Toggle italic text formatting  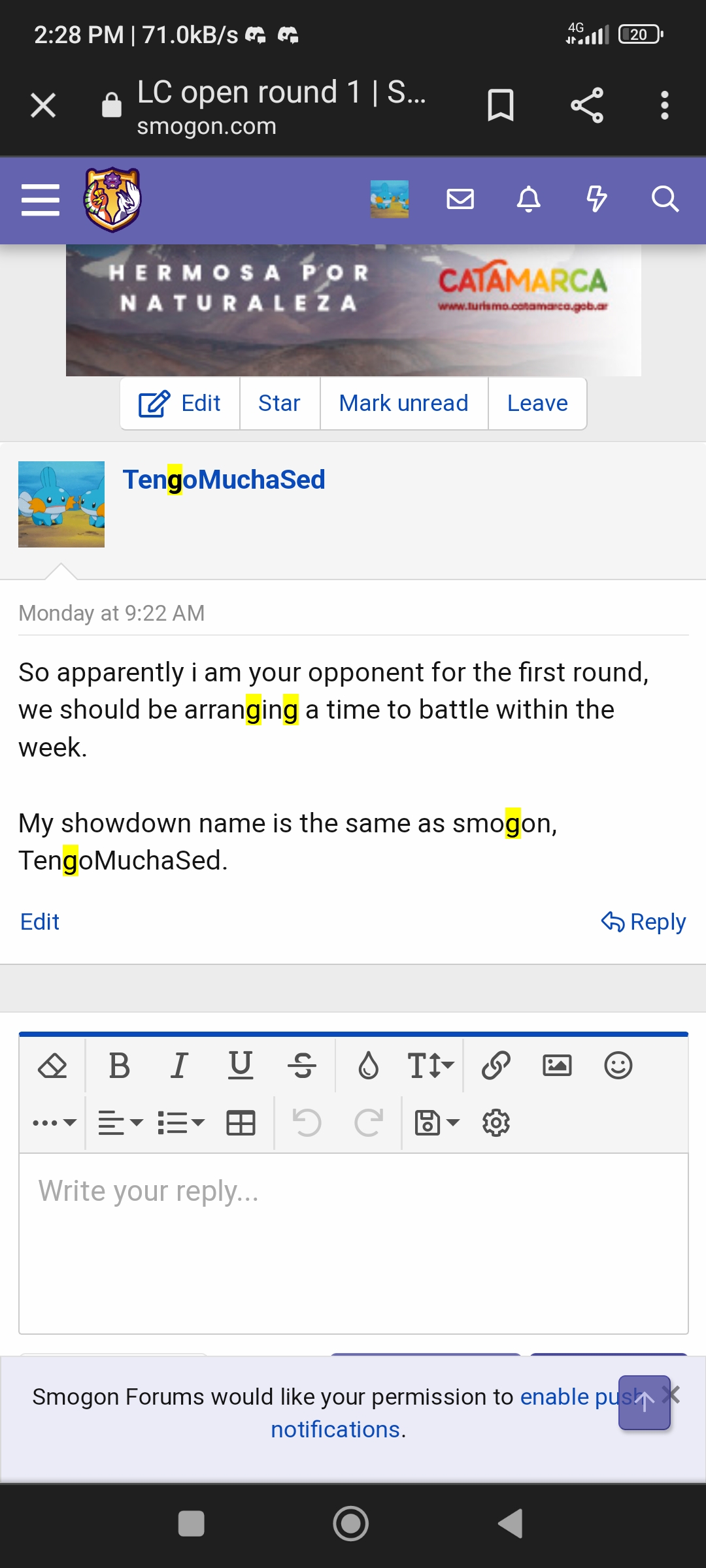[x=179, y=1066]
